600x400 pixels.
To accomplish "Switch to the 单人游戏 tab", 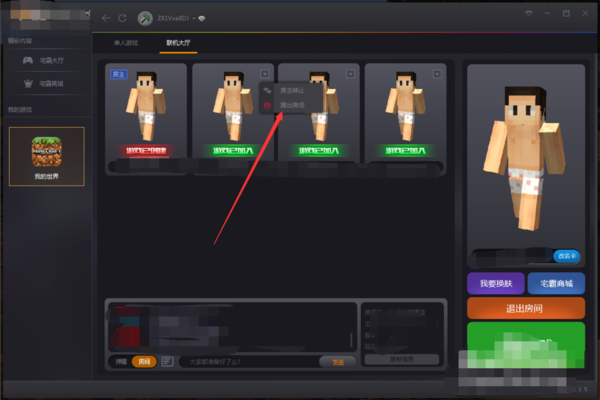I will pyautogui.click(x=124, y=44).
